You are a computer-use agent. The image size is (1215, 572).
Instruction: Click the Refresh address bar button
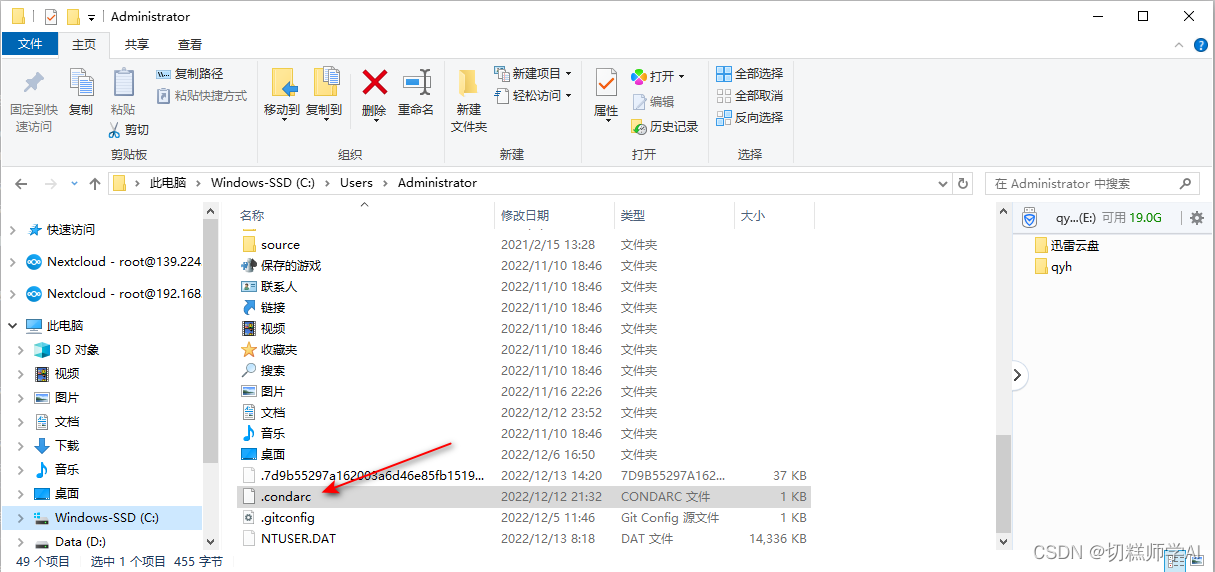click(x=963, y=184)
